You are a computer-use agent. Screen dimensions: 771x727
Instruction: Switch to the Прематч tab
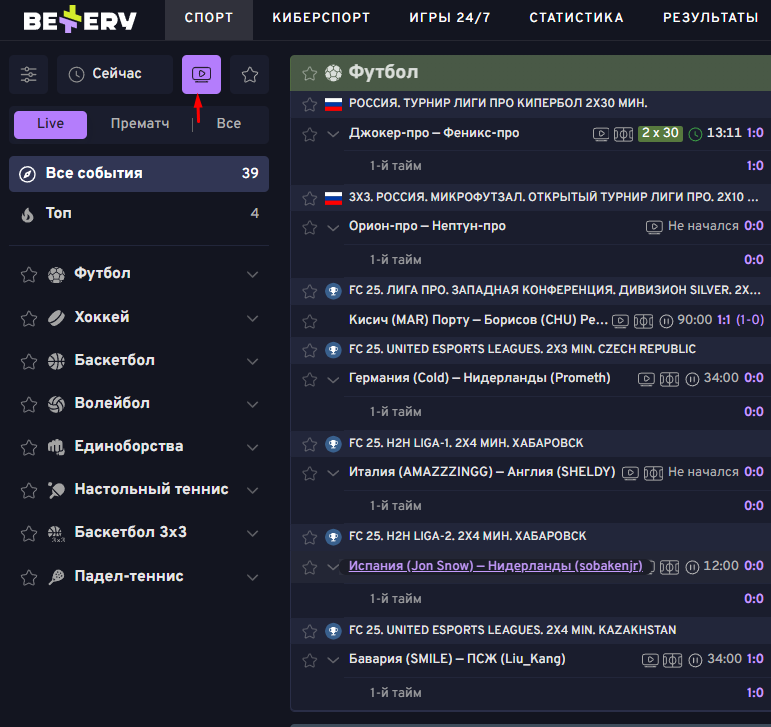coord(140,123)
